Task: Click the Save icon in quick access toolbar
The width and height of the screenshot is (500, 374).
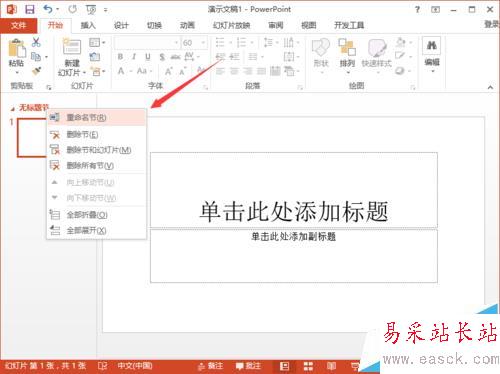Action: pos(30,9)
